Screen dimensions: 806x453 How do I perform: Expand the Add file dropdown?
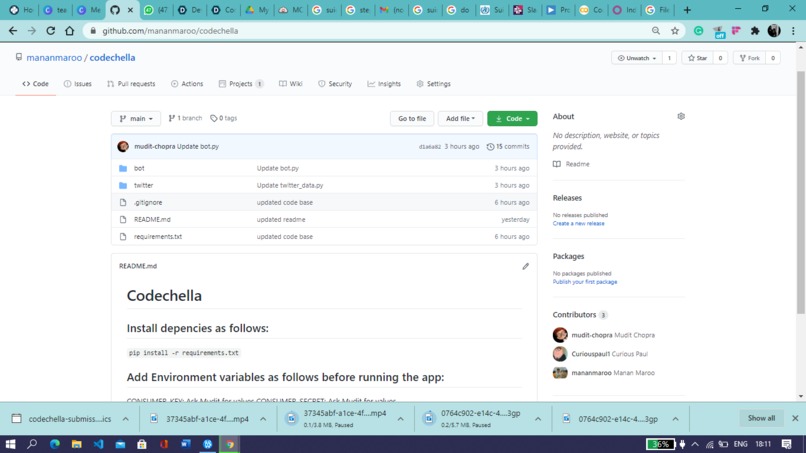[460, 118]
